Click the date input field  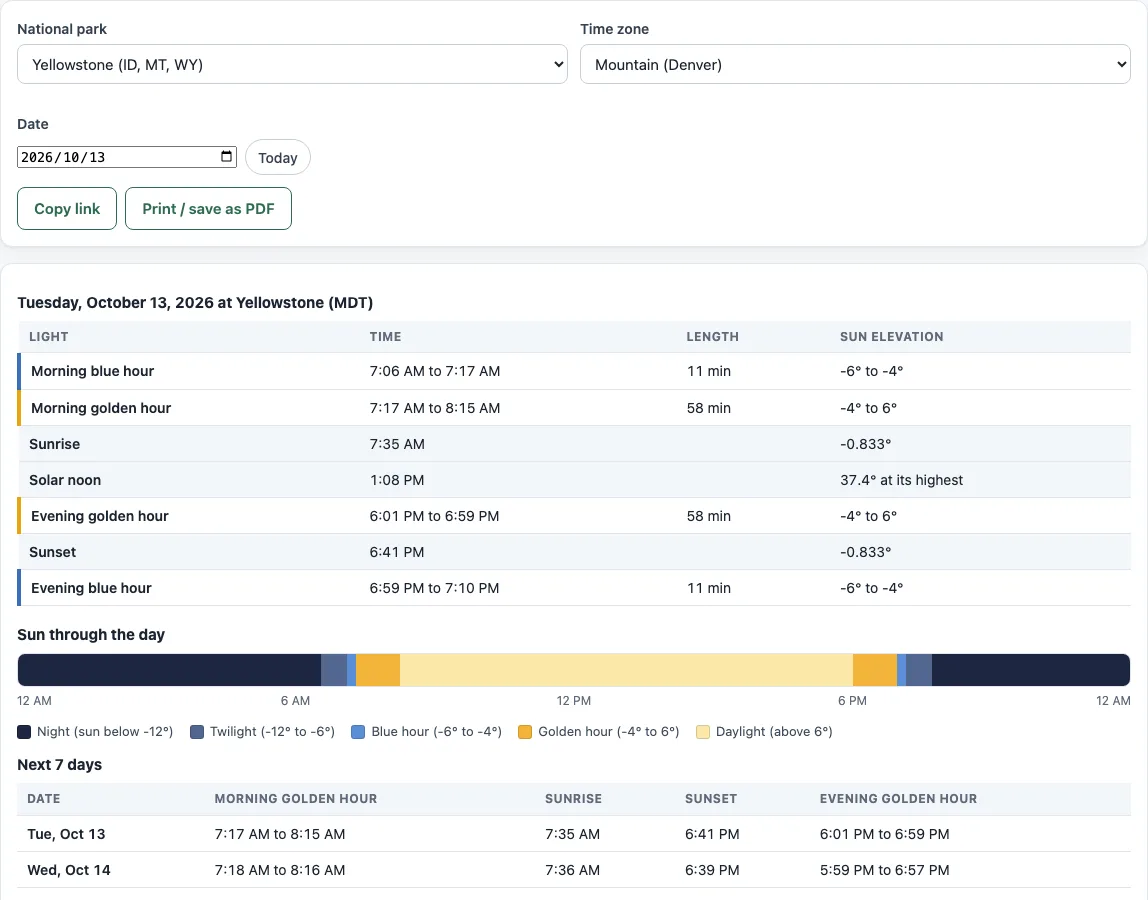point(127,157)
